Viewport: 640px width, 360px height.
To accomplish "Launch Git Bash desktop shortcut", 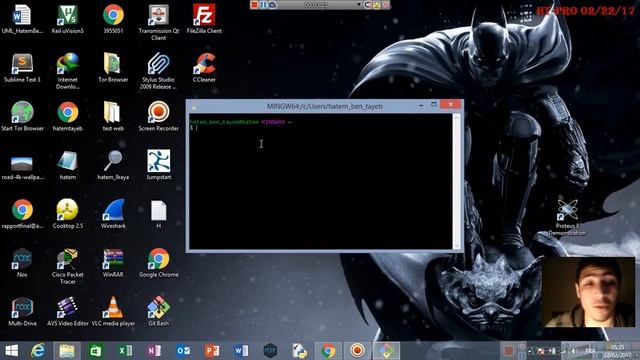I will click(158, 312).
